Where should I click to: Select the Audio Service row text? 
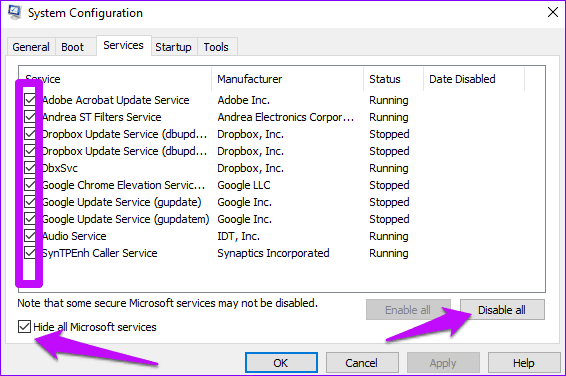click(74, 236)
